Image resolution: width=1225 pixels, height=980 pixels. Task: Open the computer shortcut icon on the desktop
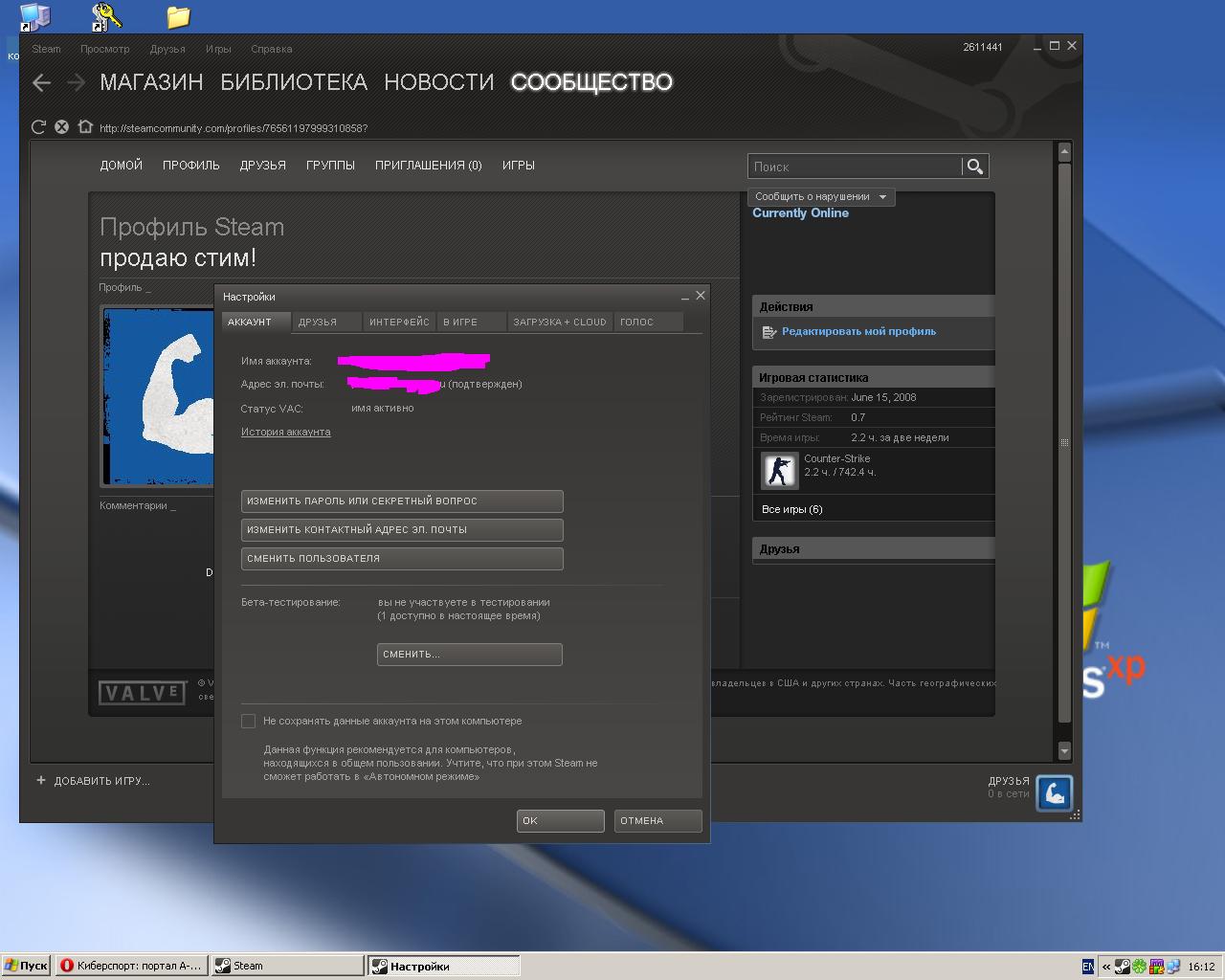tap(34, 16)
